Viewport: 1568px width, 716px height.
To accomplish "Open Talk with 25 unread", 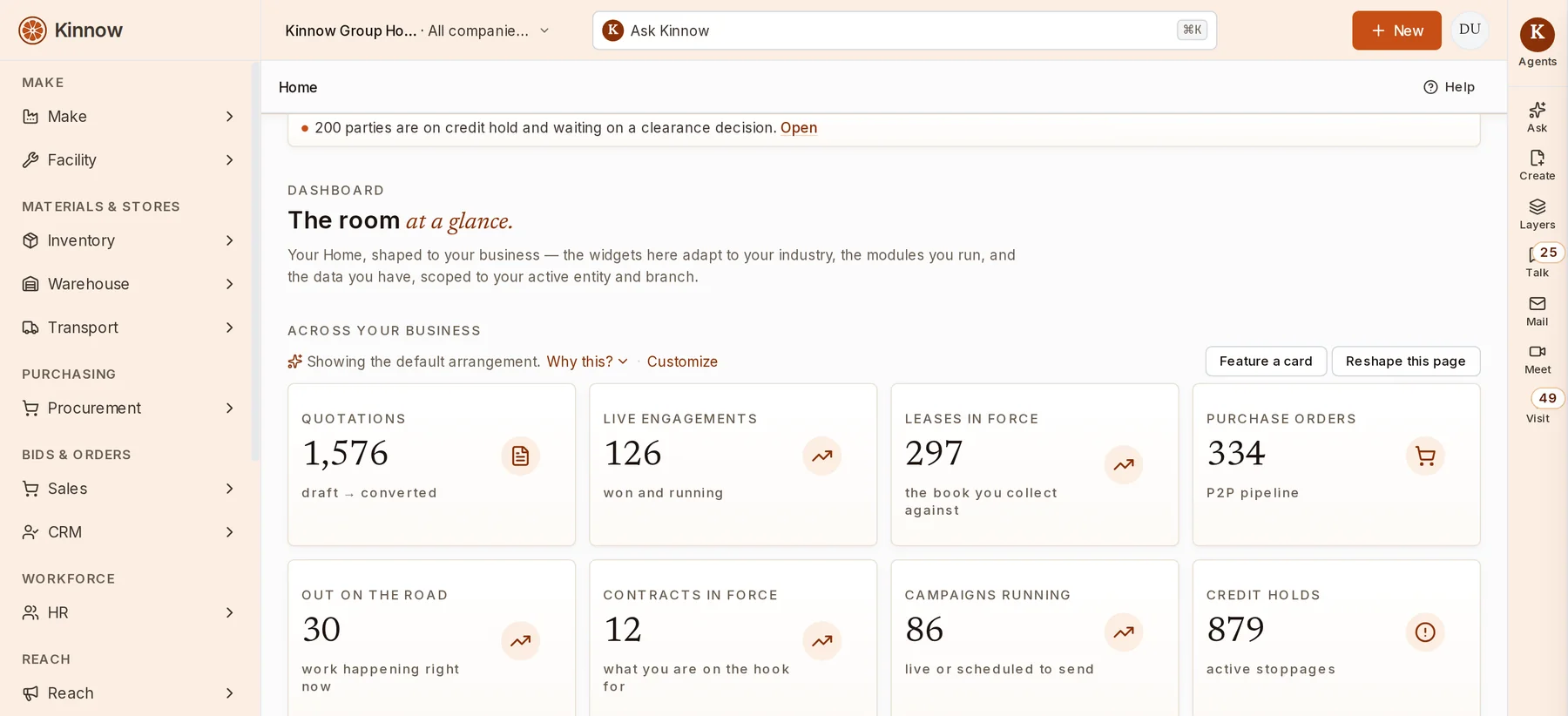I will pos(1537,261).
